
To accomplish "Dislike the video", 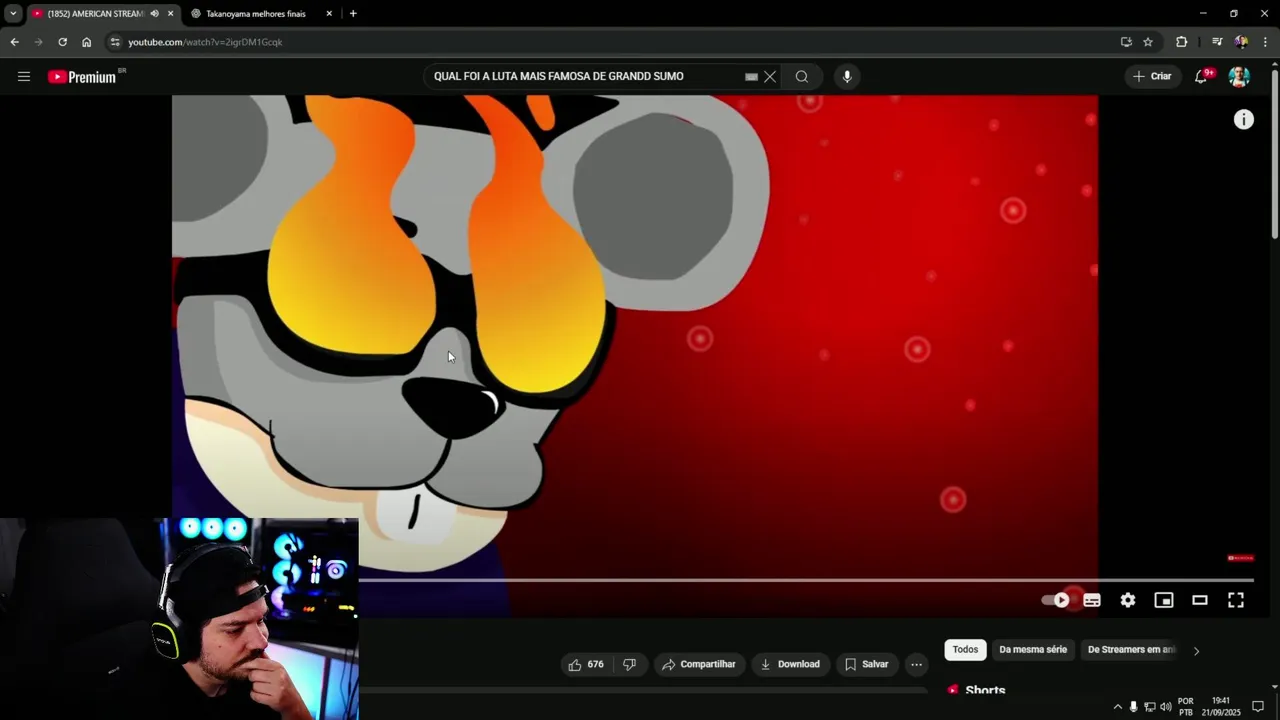I will 630,664.
